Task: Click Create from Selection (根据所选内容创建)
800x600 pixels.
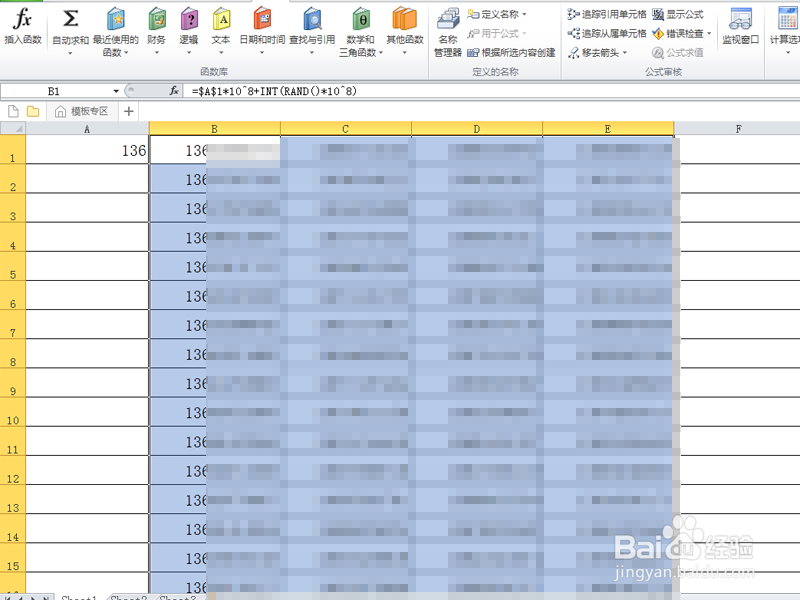Action: click(511, 53)
